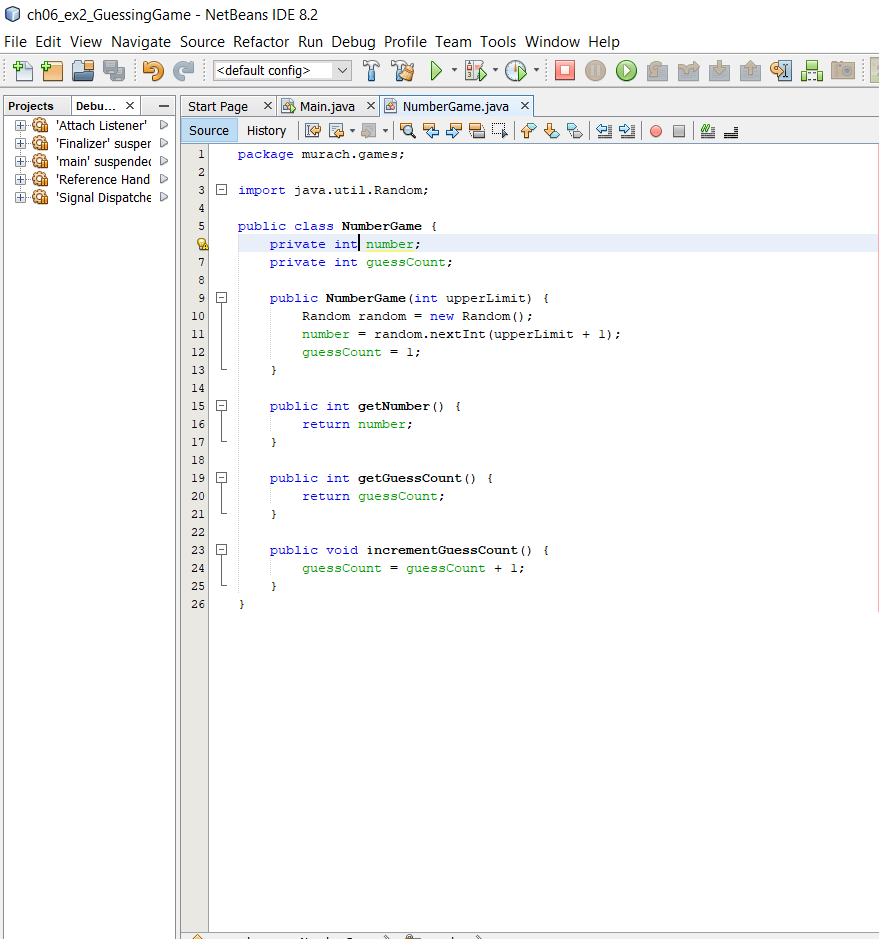This screenshot has width=879, height=939.
Task: Select the Source view toggle
Action: tap(208, 130)
